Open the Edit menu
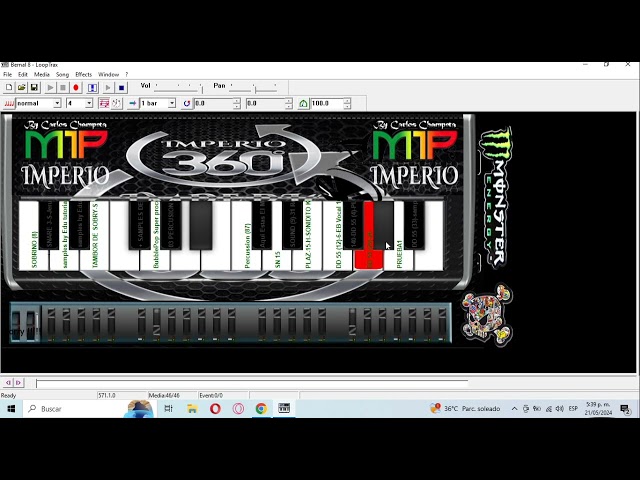 [23, 74]
